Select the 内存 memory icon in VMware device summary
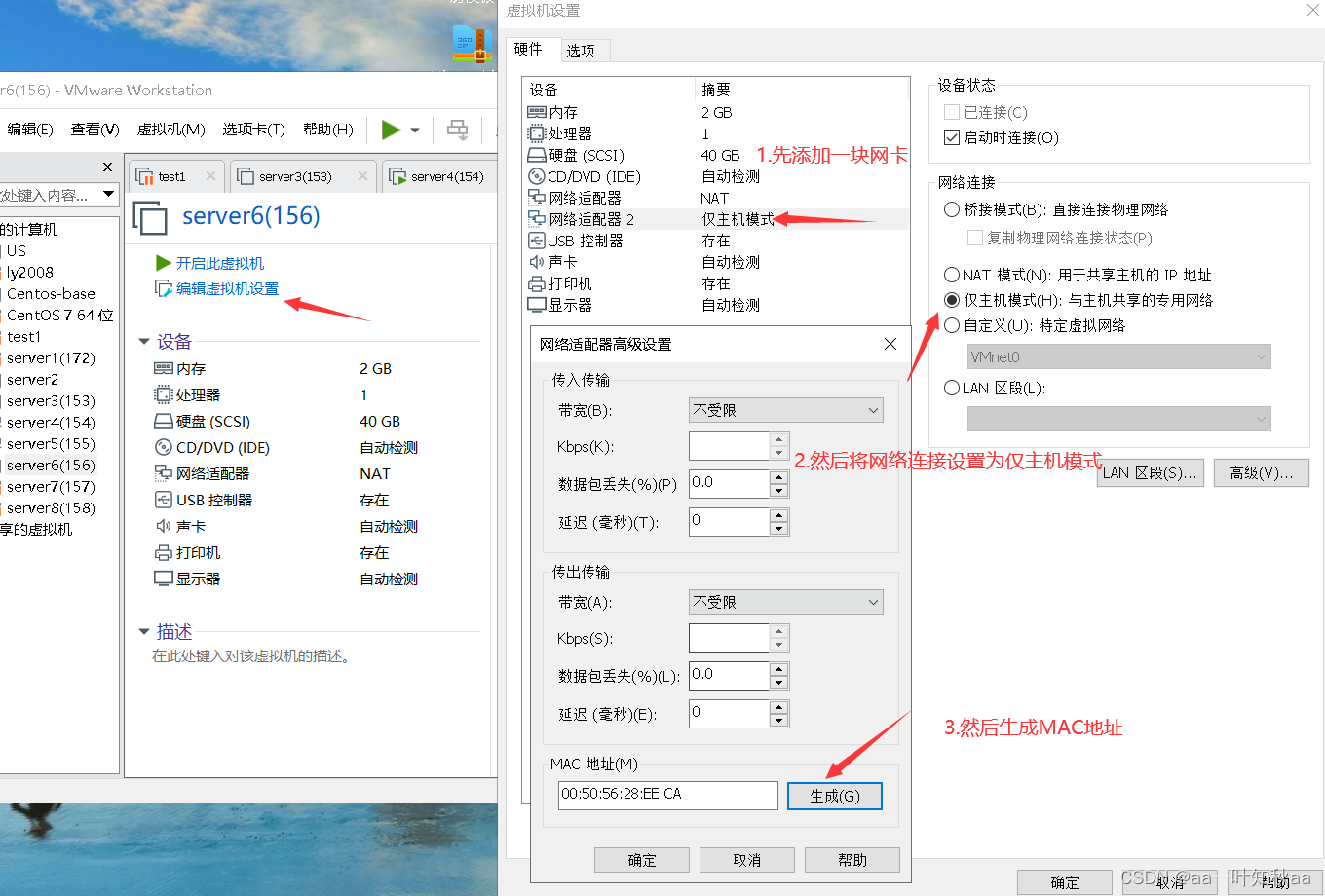Image resolution: width=1325 pixels, height=896 pixels. point(164,368)
